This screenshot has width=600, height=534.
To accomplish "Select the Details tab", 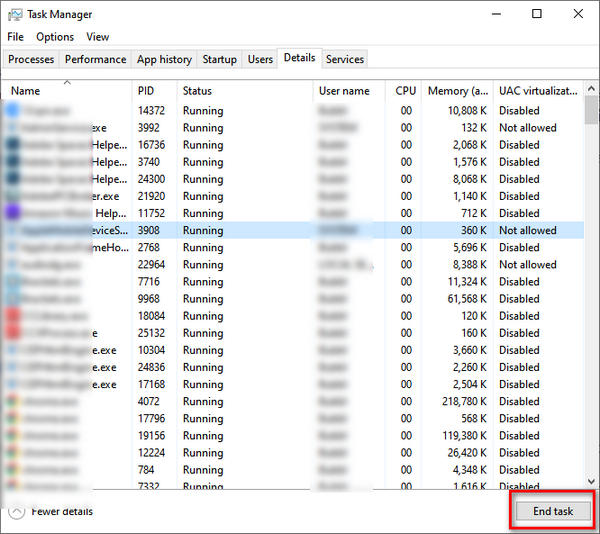I will click(x=299, y=58).
